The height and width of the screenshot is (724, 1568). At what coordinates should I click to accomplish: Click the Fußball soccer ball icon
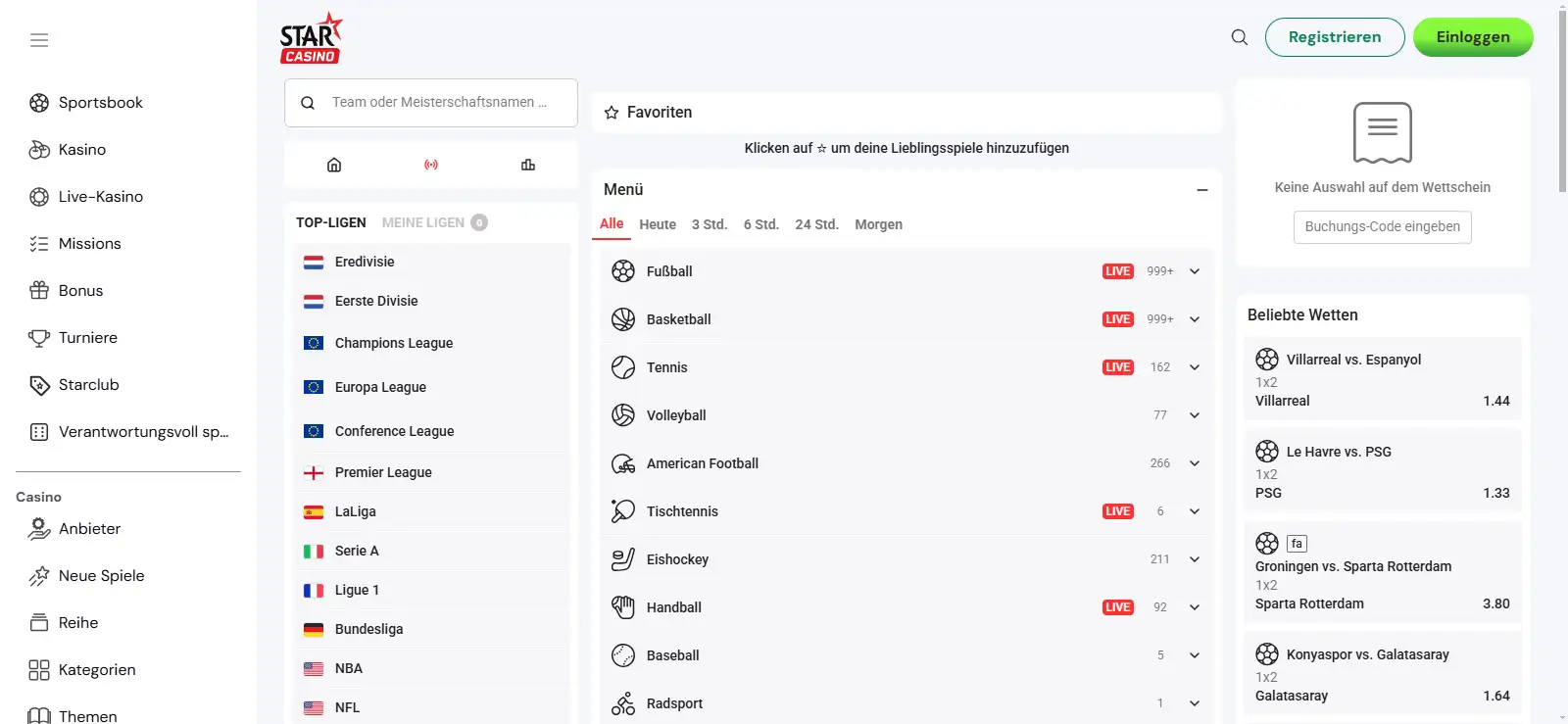click(623, 271)
